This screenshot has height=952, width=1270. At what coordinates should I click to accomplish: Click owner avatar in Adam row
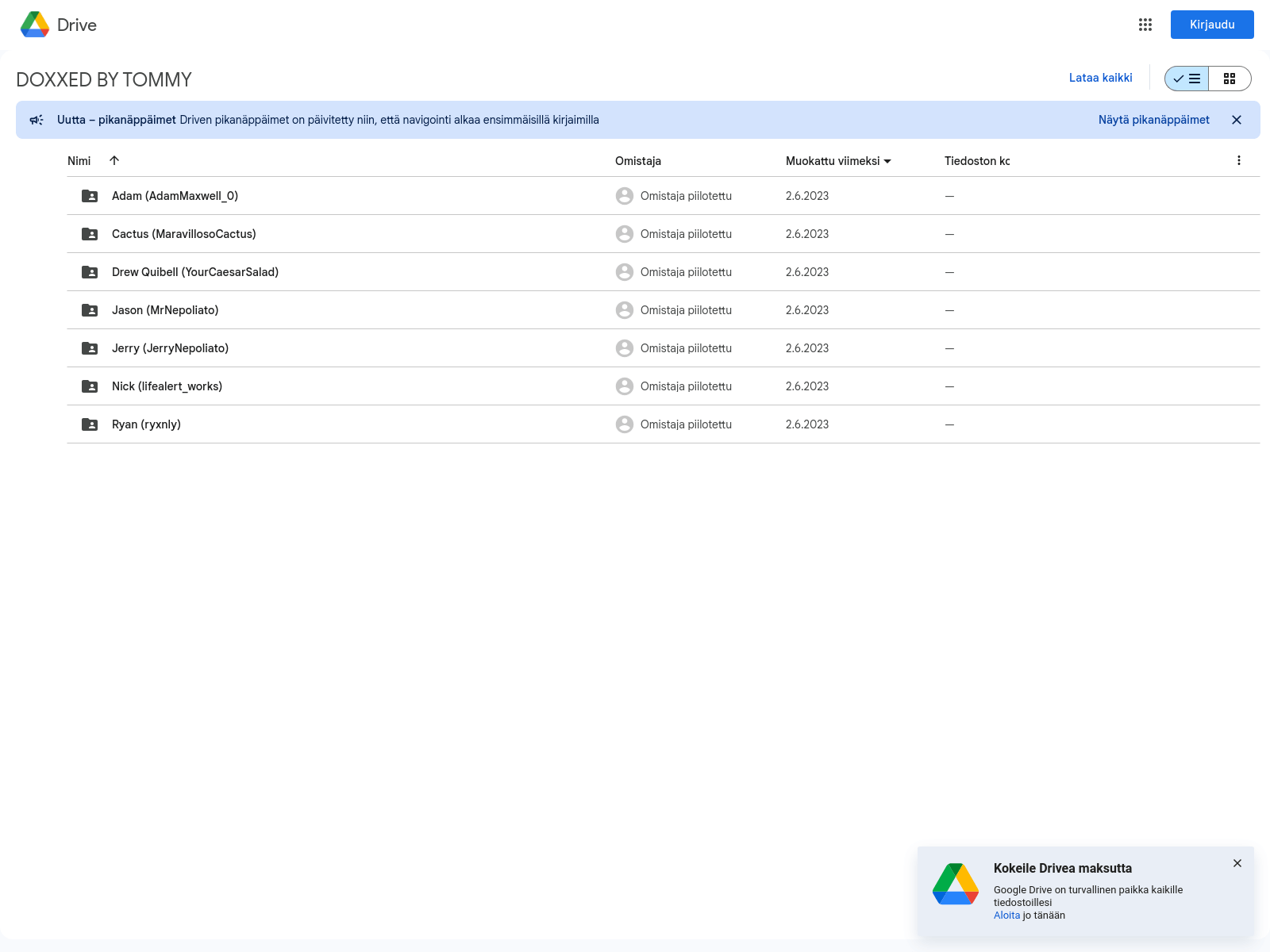pyautogui.click(x=625, y=196)
